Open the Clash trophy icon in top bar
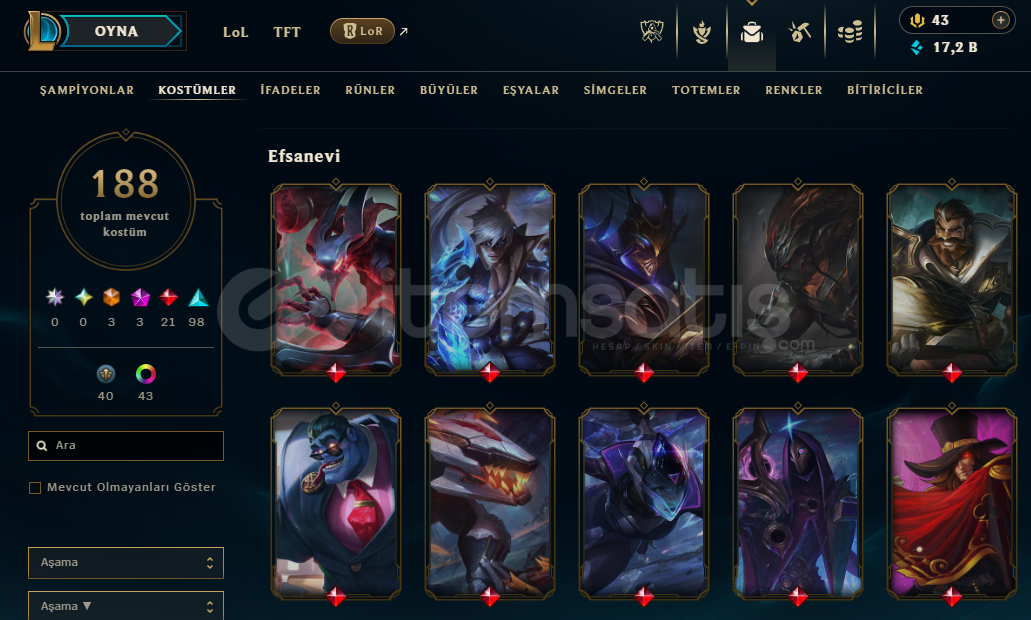This screenshot has height=620, width=1031. (x=652, y=31)
